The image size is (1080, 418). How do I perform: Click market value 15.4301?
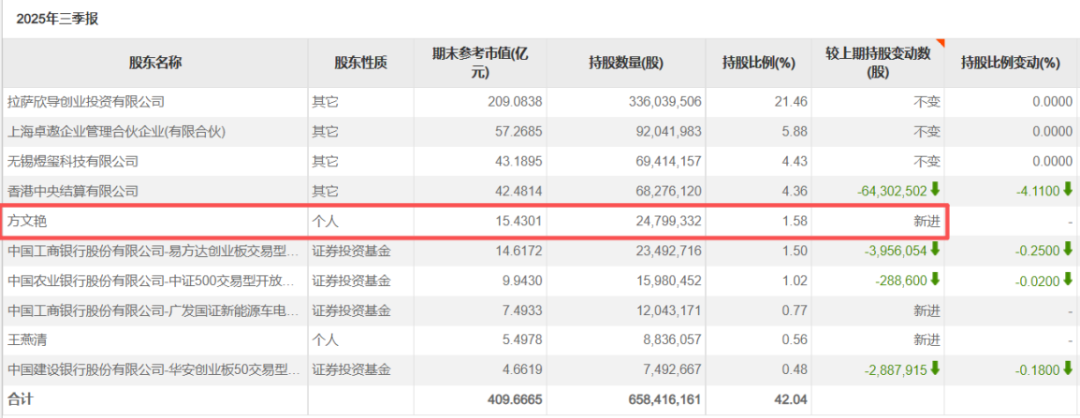tap(521, 221)
